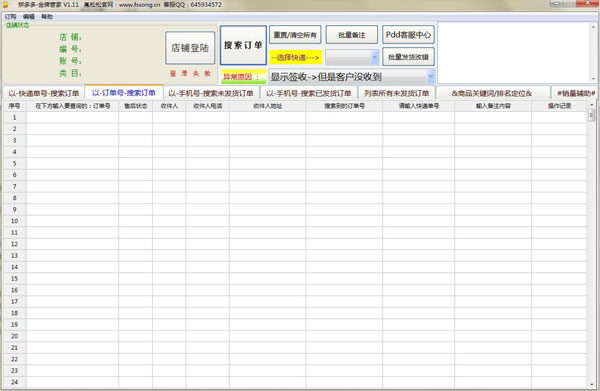Open the 订购 menu
This screenshot has width=600, height=391.
tap(10, 17)
